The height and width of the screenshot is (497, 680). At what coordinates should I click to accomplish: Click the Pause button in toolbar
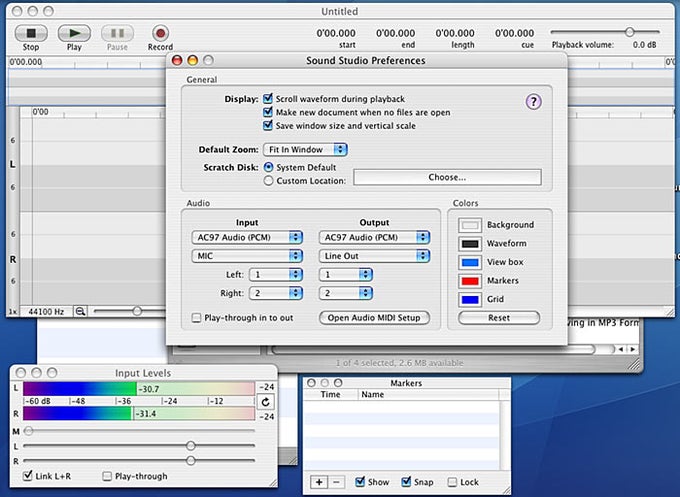[117, 33]
